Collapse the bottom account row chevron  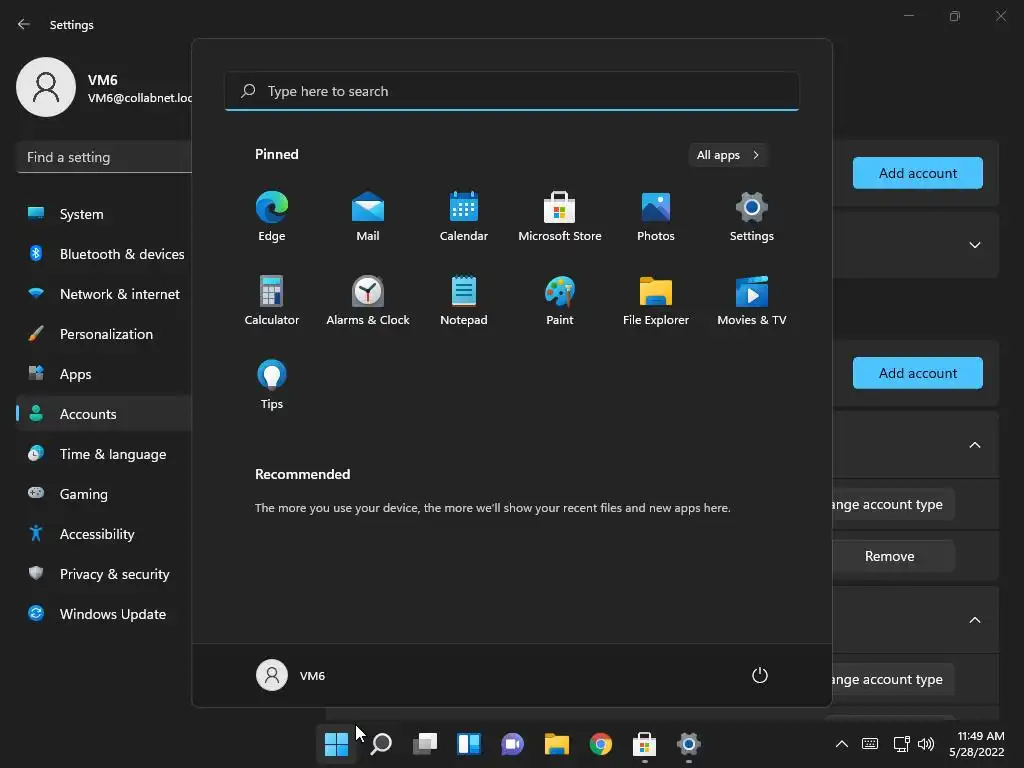pos(975,620)
